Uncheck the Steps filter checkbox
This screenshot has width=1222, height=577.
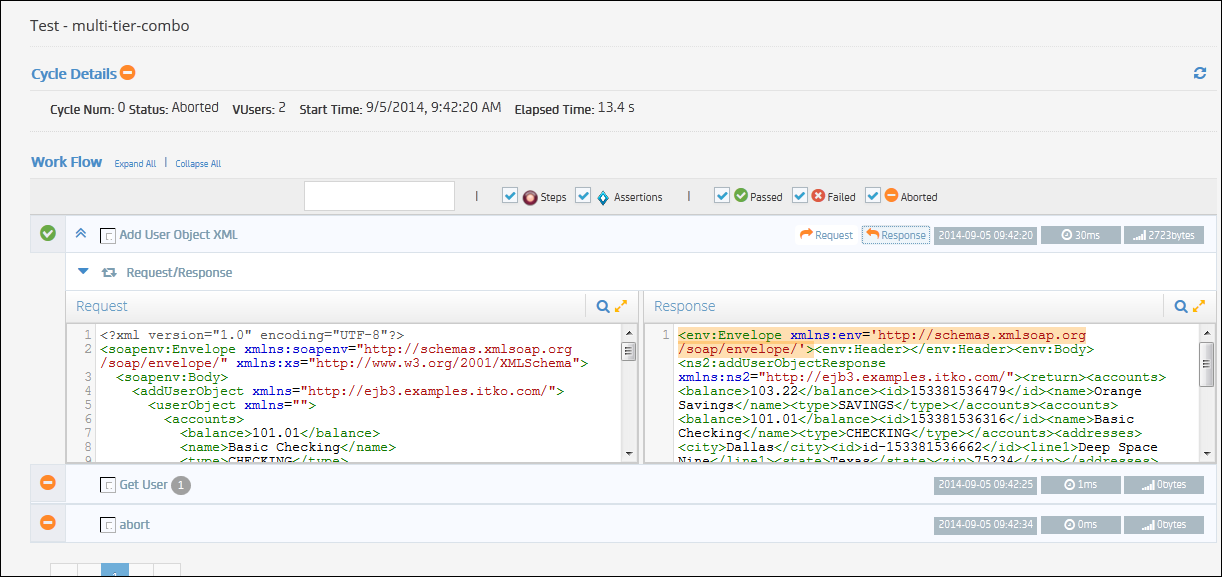[511, 196]
